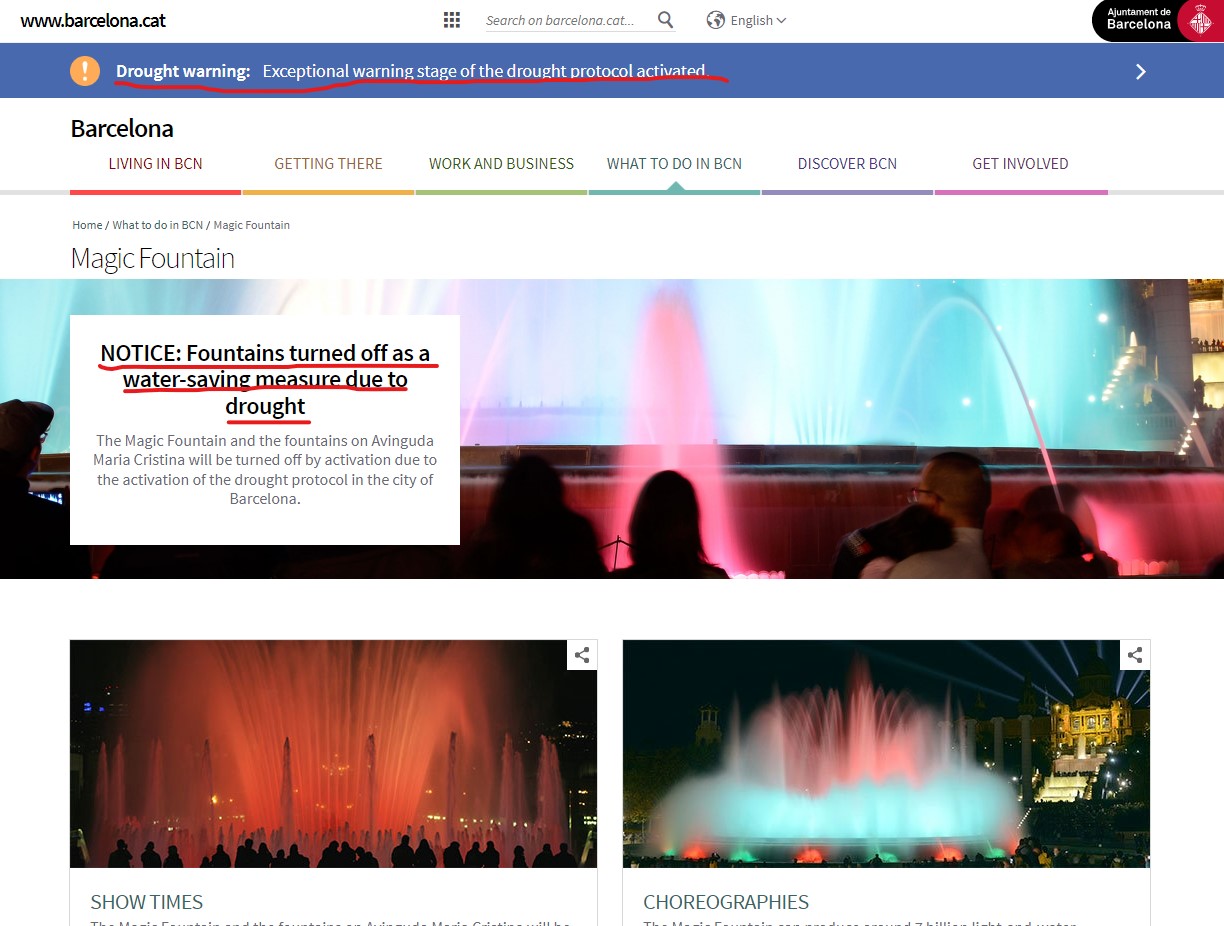Screen dimensions: 1224x926
Task: Open the apps grid menu icon
Action: coord(452,20)
